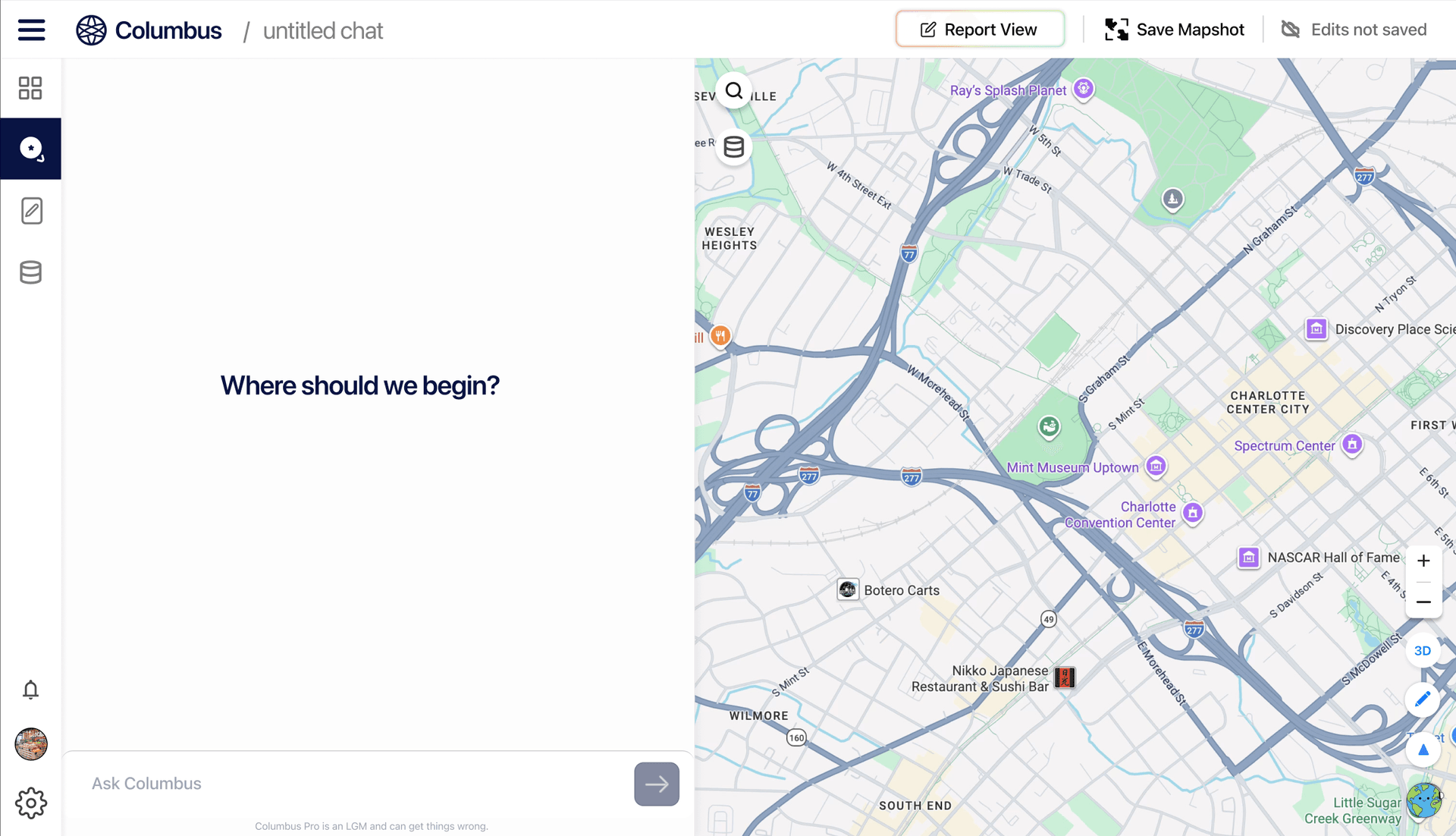Zoom in on the map
Image resolution: width=1456 pixels, height=836 pixels.
pyautogui.click(x=1423, y=561)
